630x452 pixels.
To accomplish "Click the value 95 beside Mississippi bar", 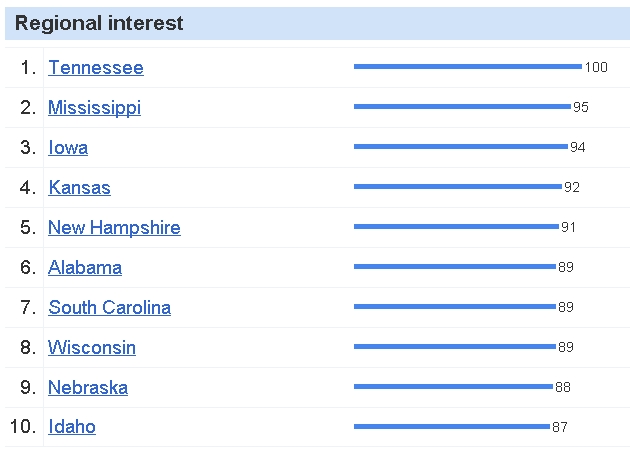I will point(581,107).
